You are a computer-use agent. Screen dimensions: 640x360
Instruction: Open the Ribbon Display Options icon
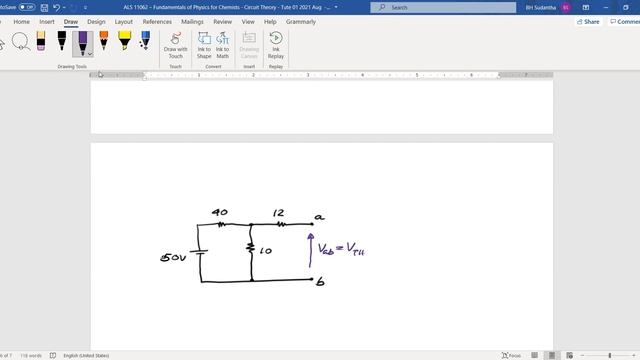click(x=586, y=7)
